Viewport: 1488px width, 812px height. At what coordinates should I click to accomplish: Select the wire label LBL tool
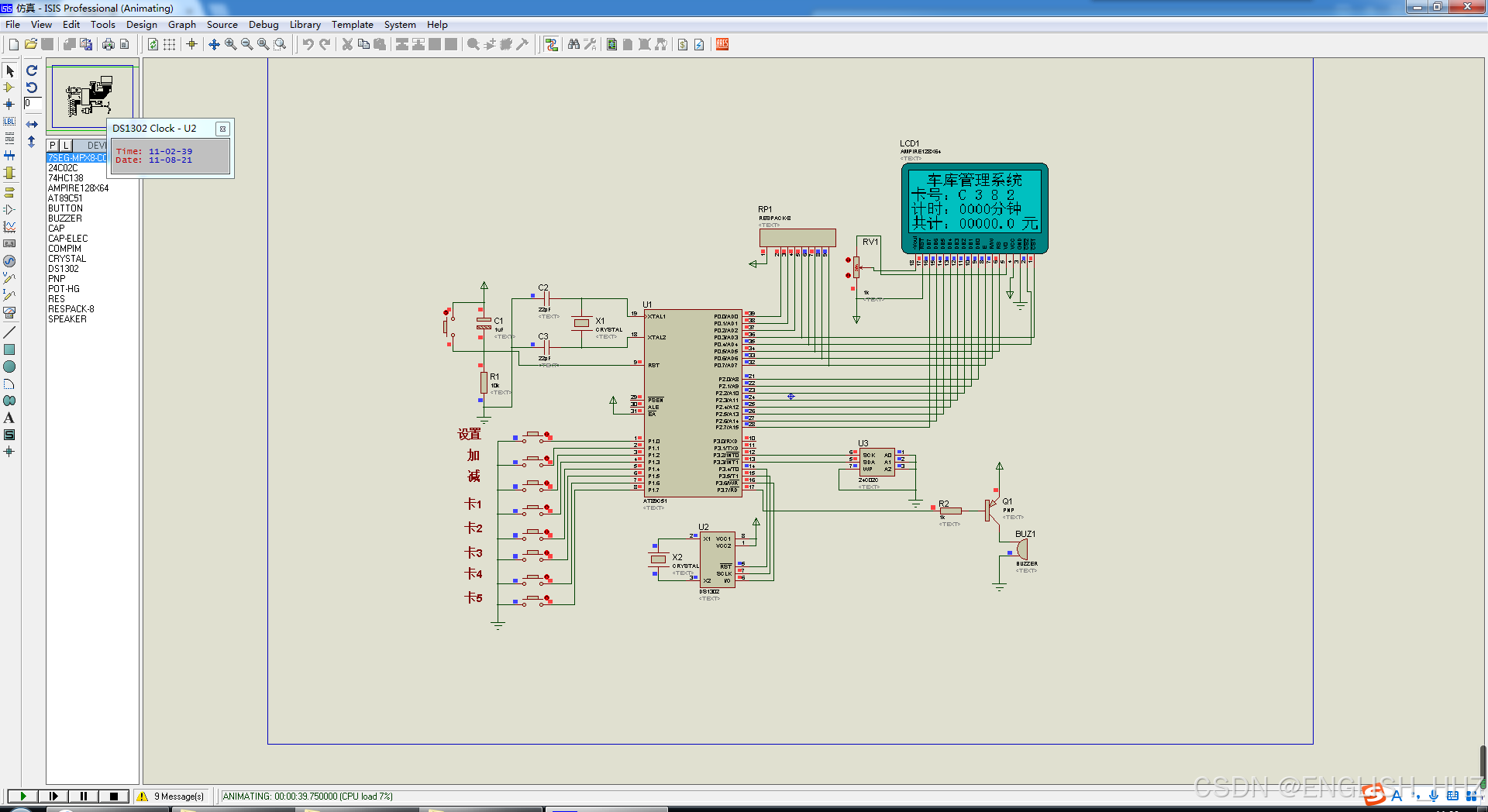point(9,122)
